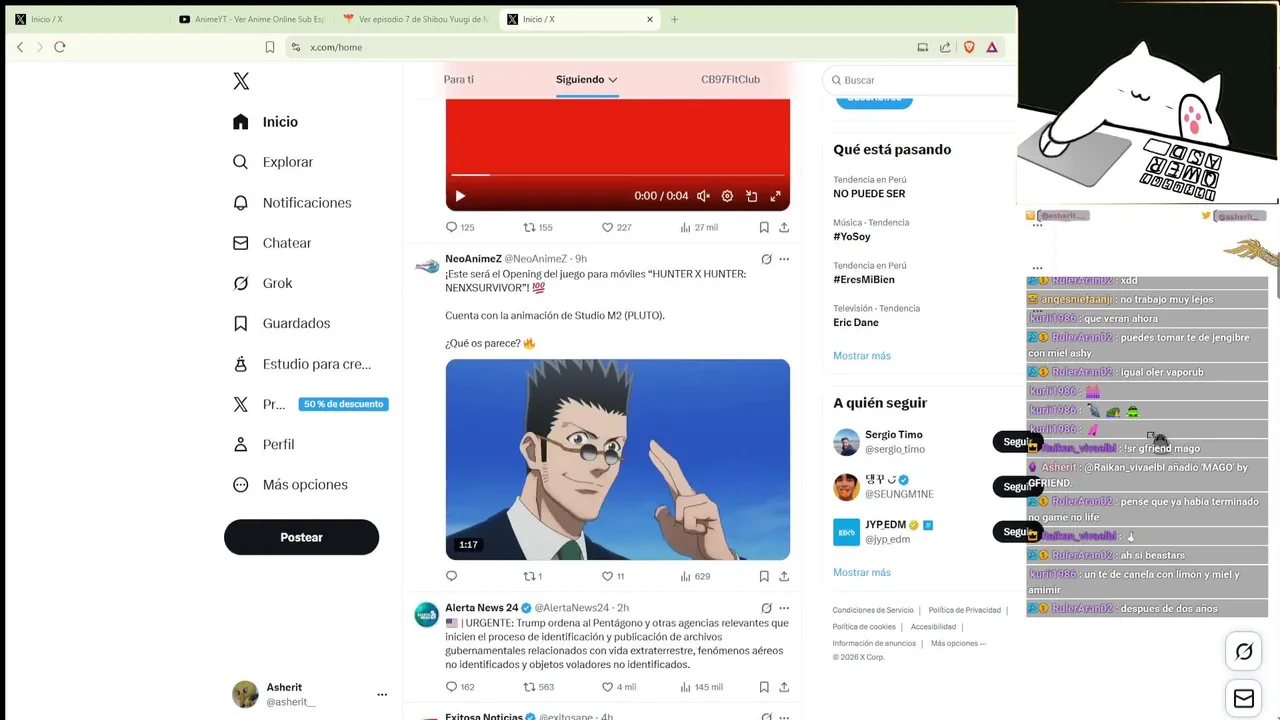Toggle picture-in-picture on red video

[751, 196]
